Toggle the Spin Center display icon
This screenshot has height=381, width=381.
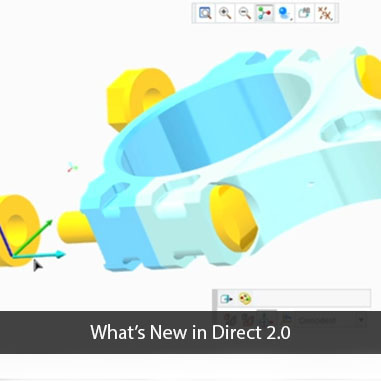click(265, 13)
